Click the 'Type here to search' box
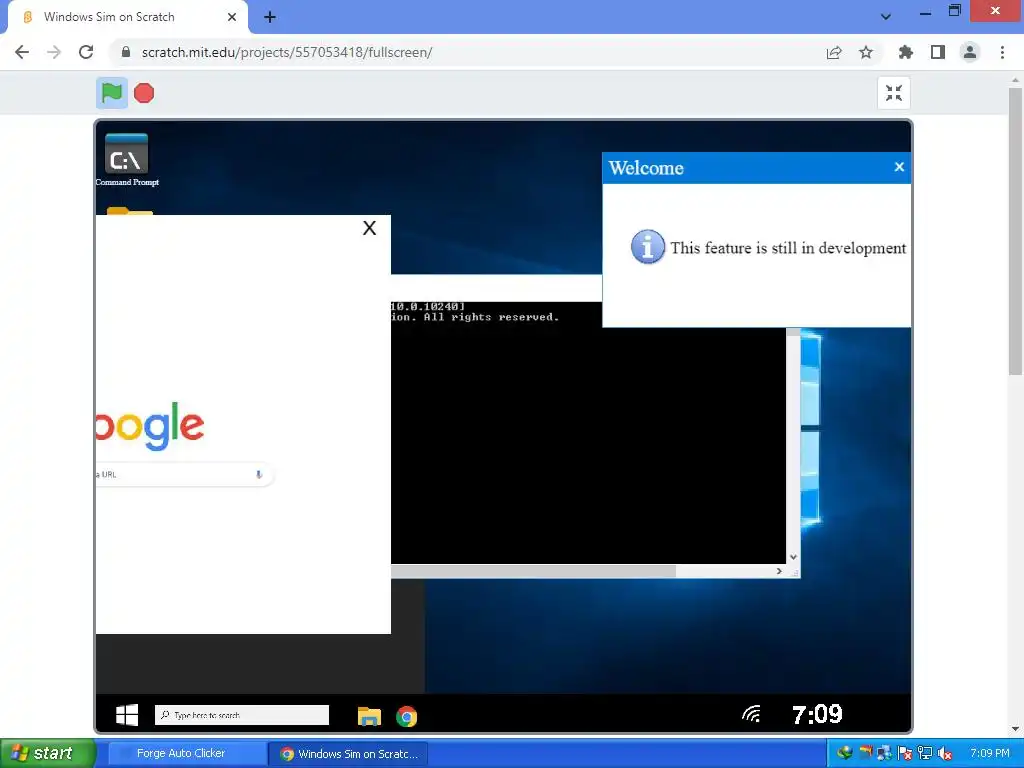This screenshot has height=768, width=1024. click(x=242, y=715)
